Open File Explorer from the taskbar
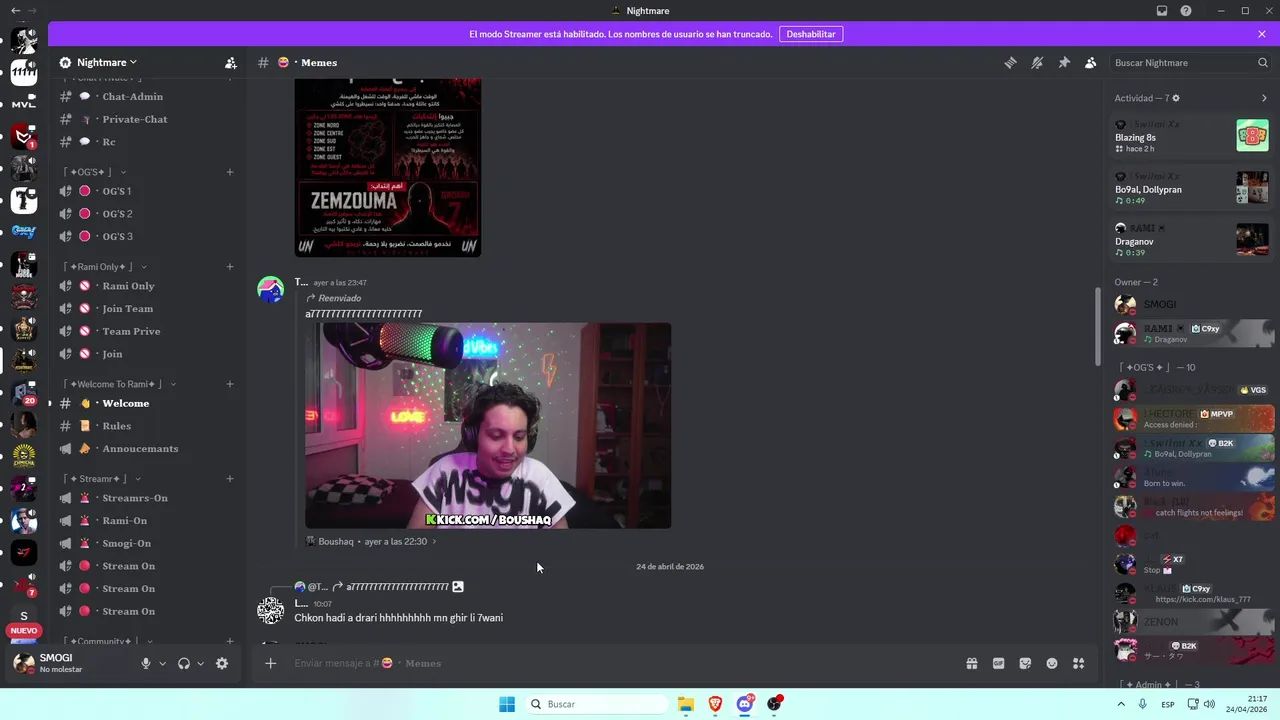Screen dimensions: 1280x720 point(686,704)
